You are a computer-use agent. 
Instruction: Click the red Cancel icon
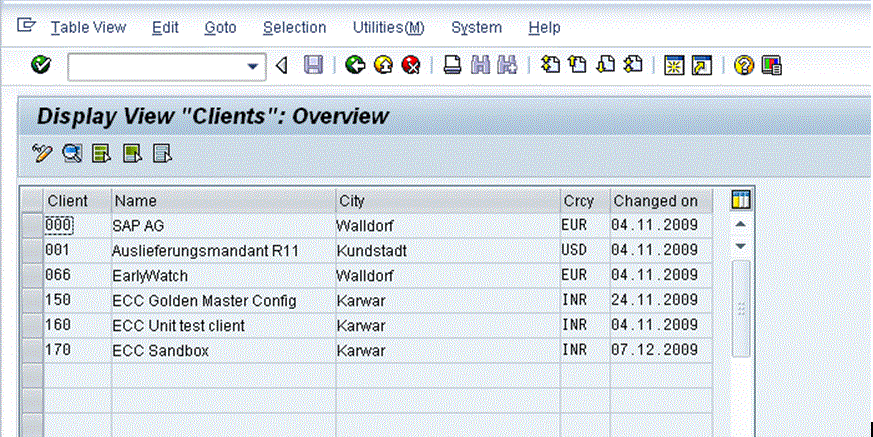coord(410,66)
